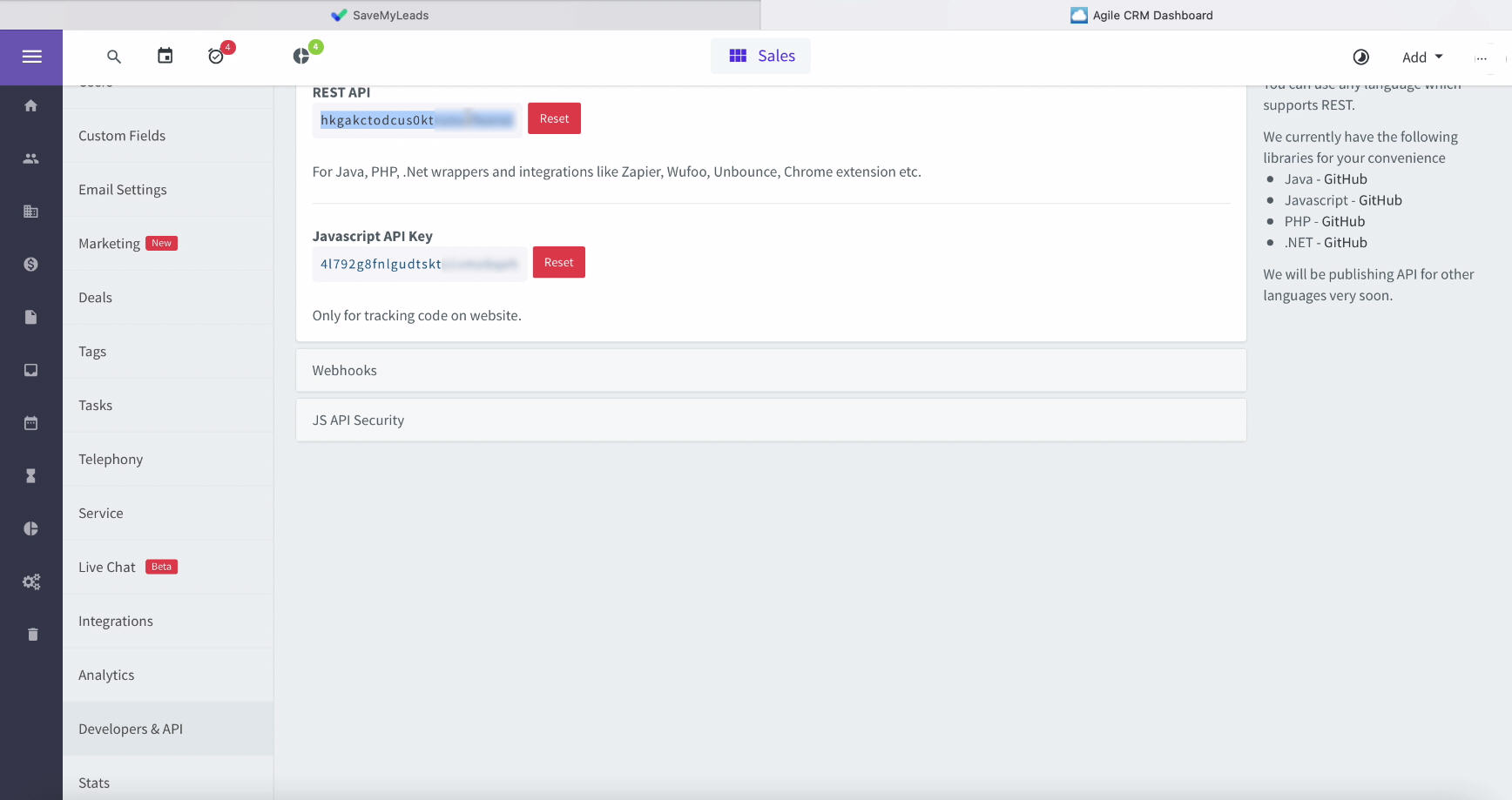Screen dimensions: 1512x800
Task: Open the calendar icon in top bar
Action: 165,56
